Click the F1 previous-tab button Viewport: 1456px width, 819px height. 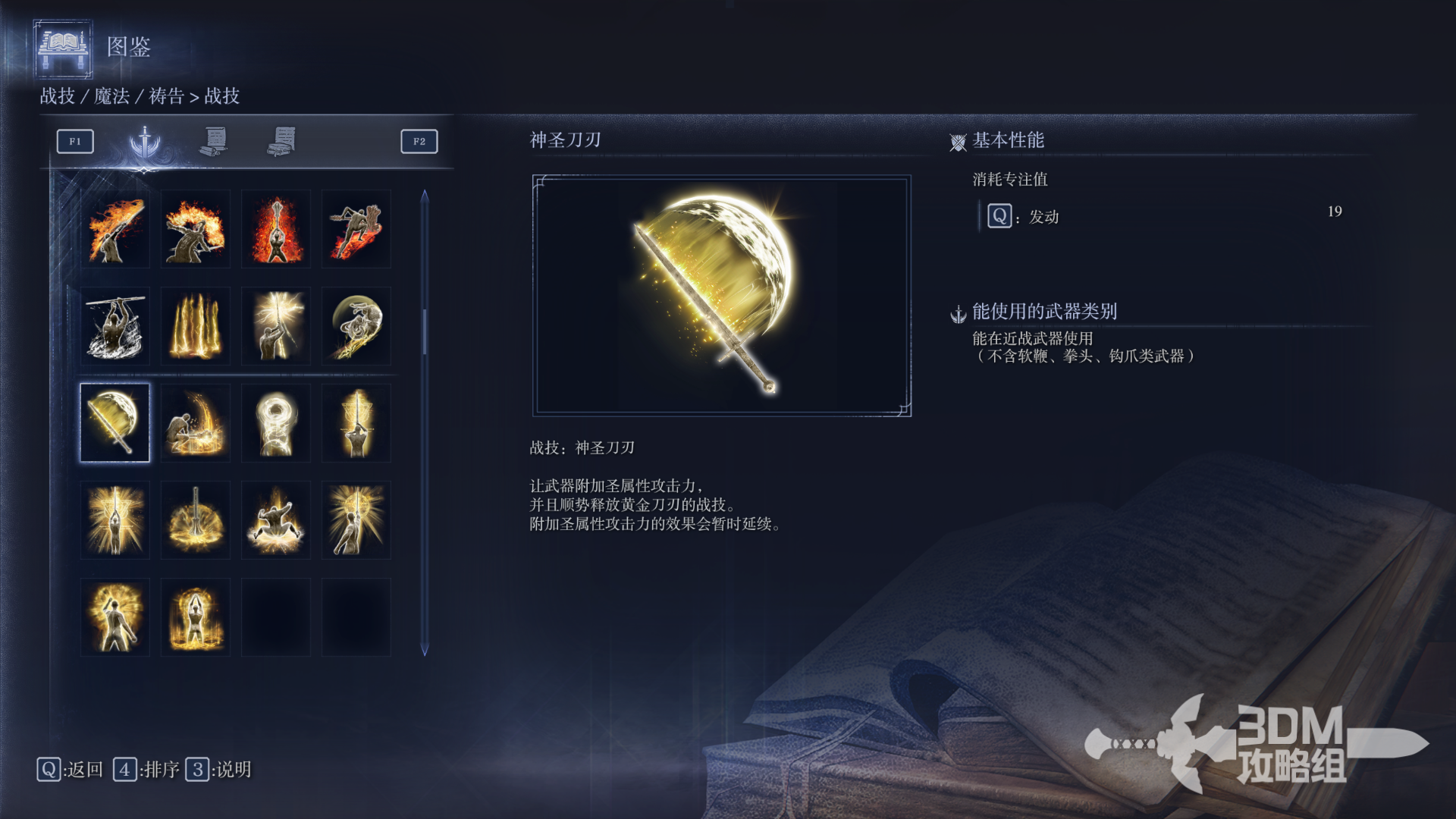tap(75, 141)
